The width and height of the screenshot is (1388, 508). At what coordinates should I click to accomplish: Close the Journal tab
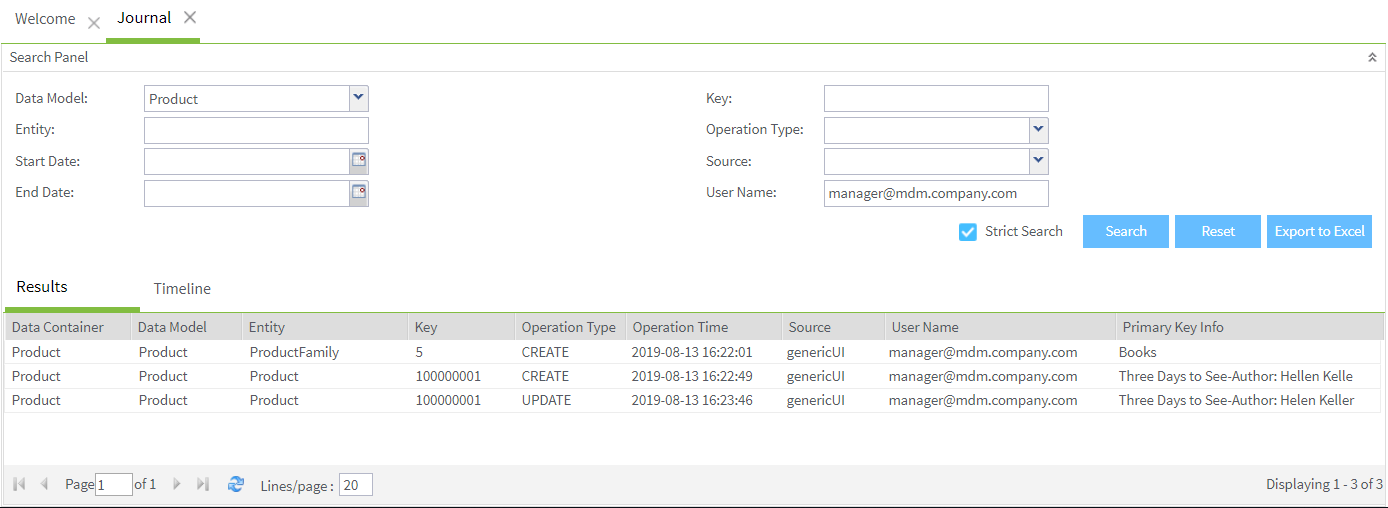click(x=190, y=18)
